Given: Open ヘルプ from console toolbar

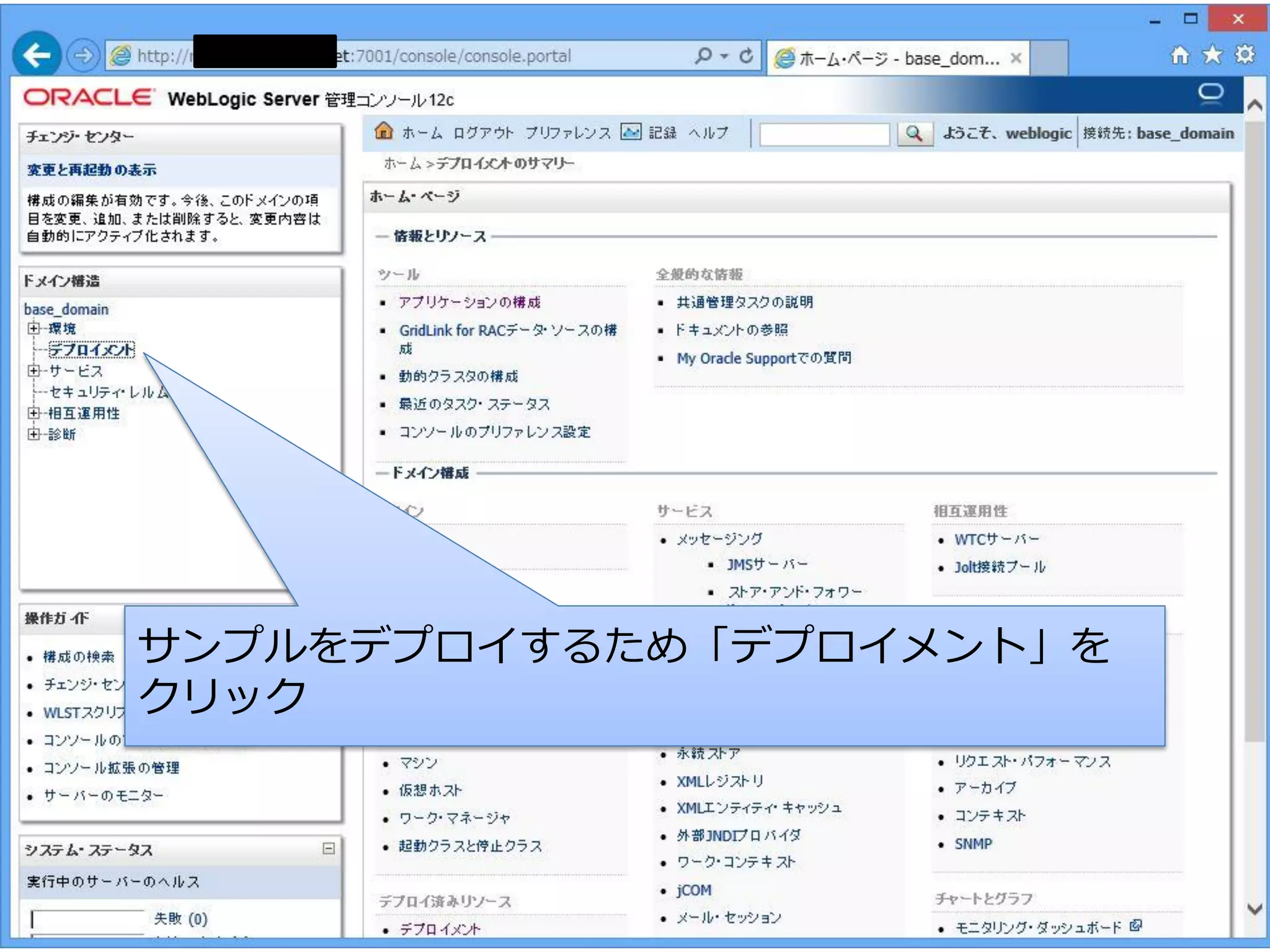Looking at the screenshot, I should click(708, 133).
